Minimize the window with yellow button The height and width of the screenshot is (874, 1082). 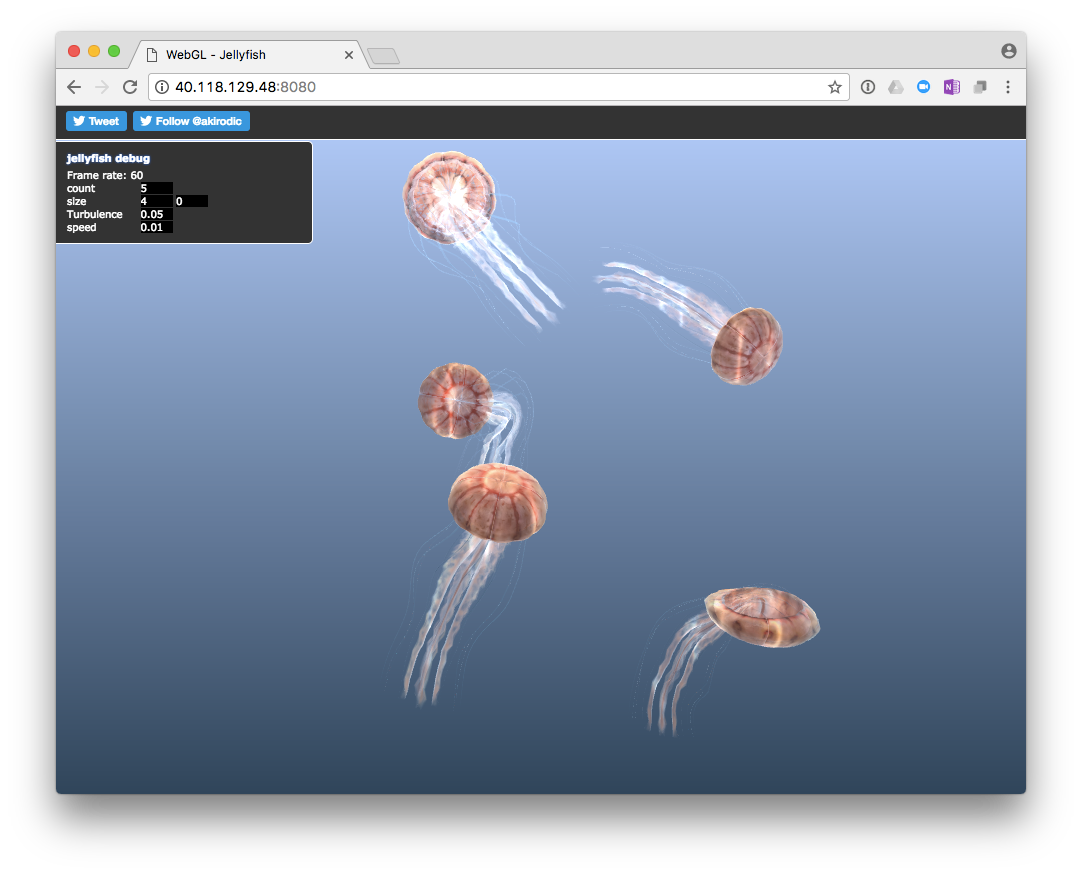(x=94, y=51)
